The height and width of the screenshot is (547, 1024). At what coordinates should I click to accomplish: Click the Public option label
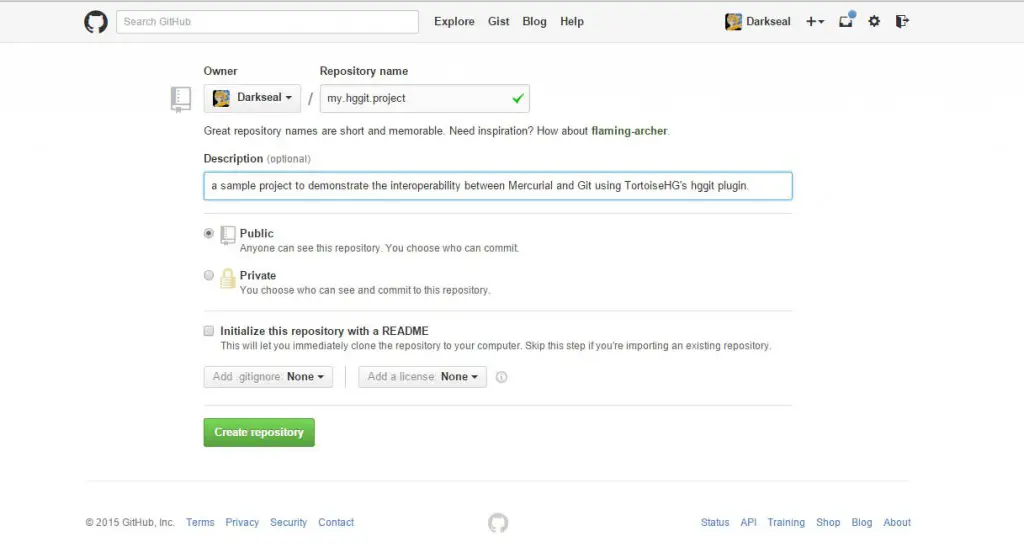coord(256,233)
